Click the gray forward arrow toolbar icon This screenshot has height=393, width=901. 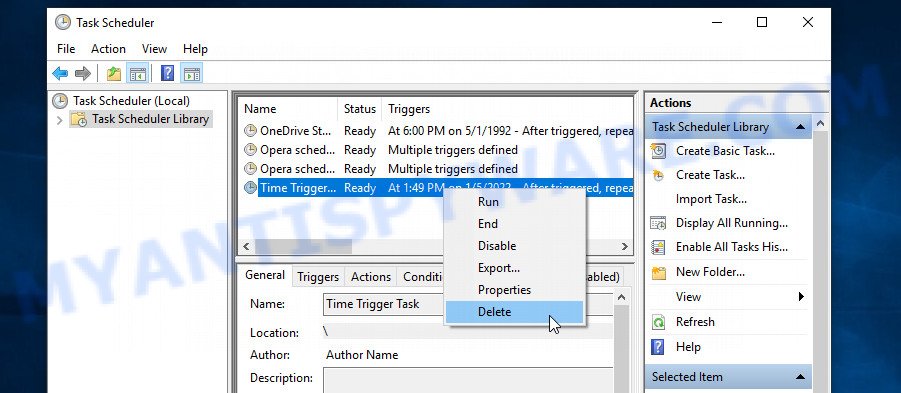[83, 74]
